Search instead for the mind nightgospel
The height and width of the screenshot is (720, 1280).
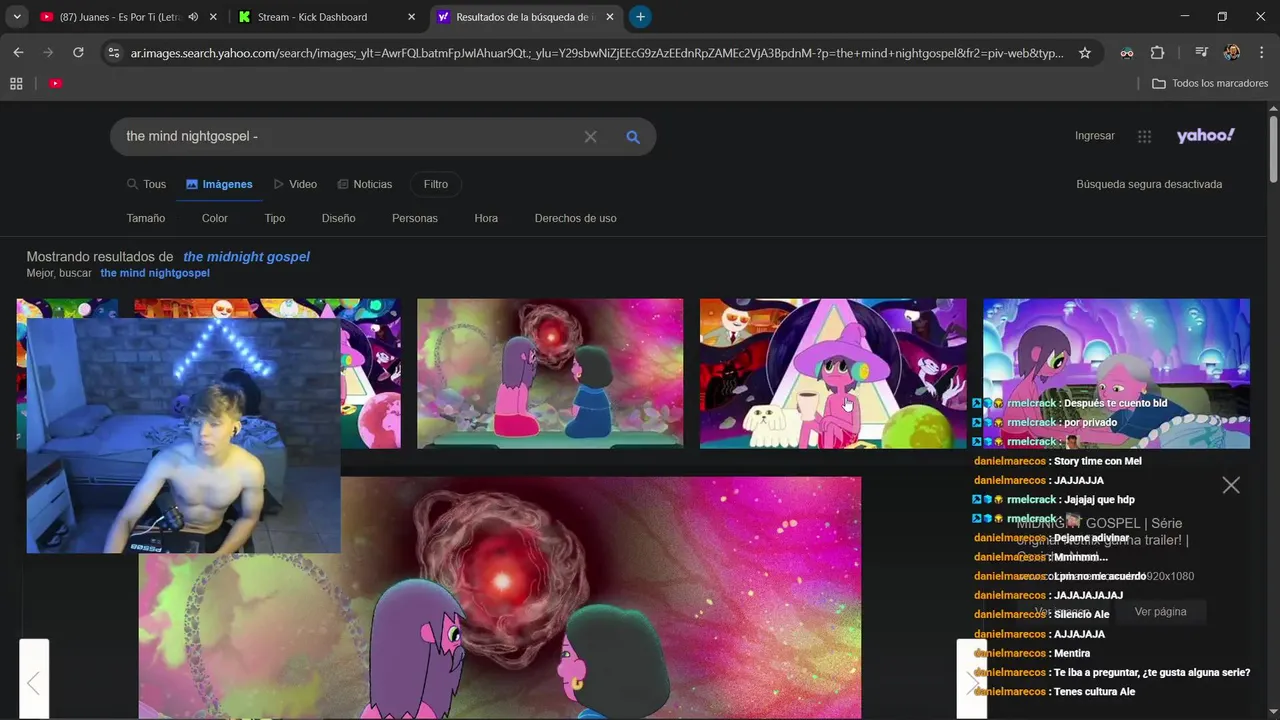pos(155,273)
